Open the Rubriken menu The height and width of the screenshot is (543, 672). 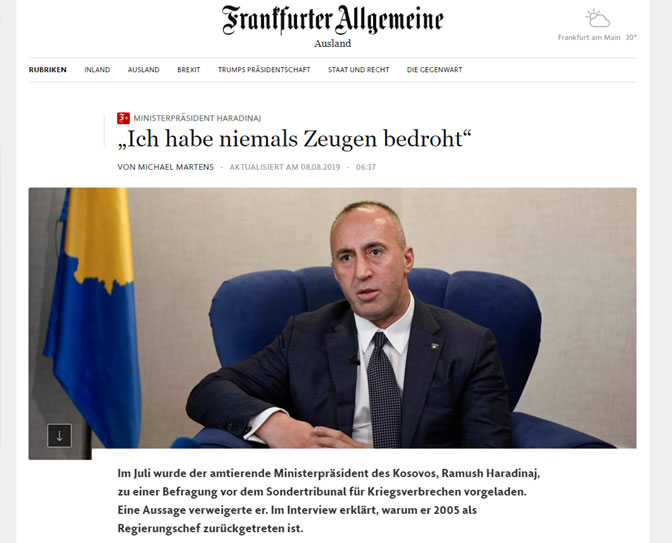click(48, 69)
